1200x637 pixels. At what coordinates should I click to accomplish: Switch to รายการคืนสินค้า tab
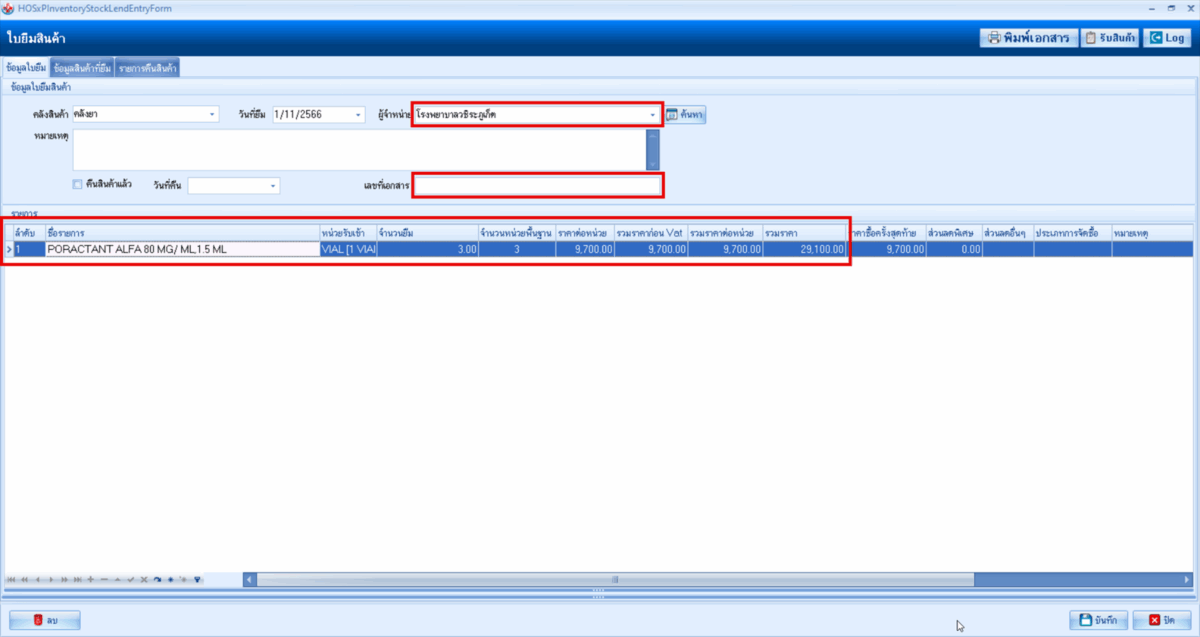(x=147, y=68)
